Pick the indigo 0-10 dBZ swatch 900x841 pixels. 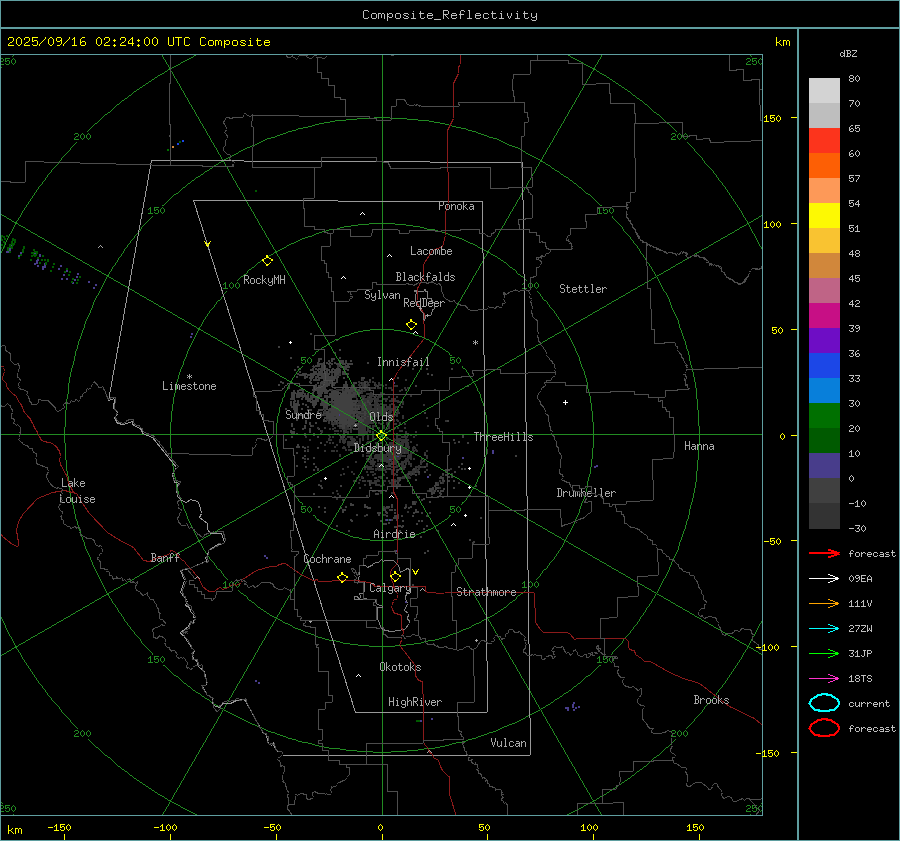click(824, 466)
